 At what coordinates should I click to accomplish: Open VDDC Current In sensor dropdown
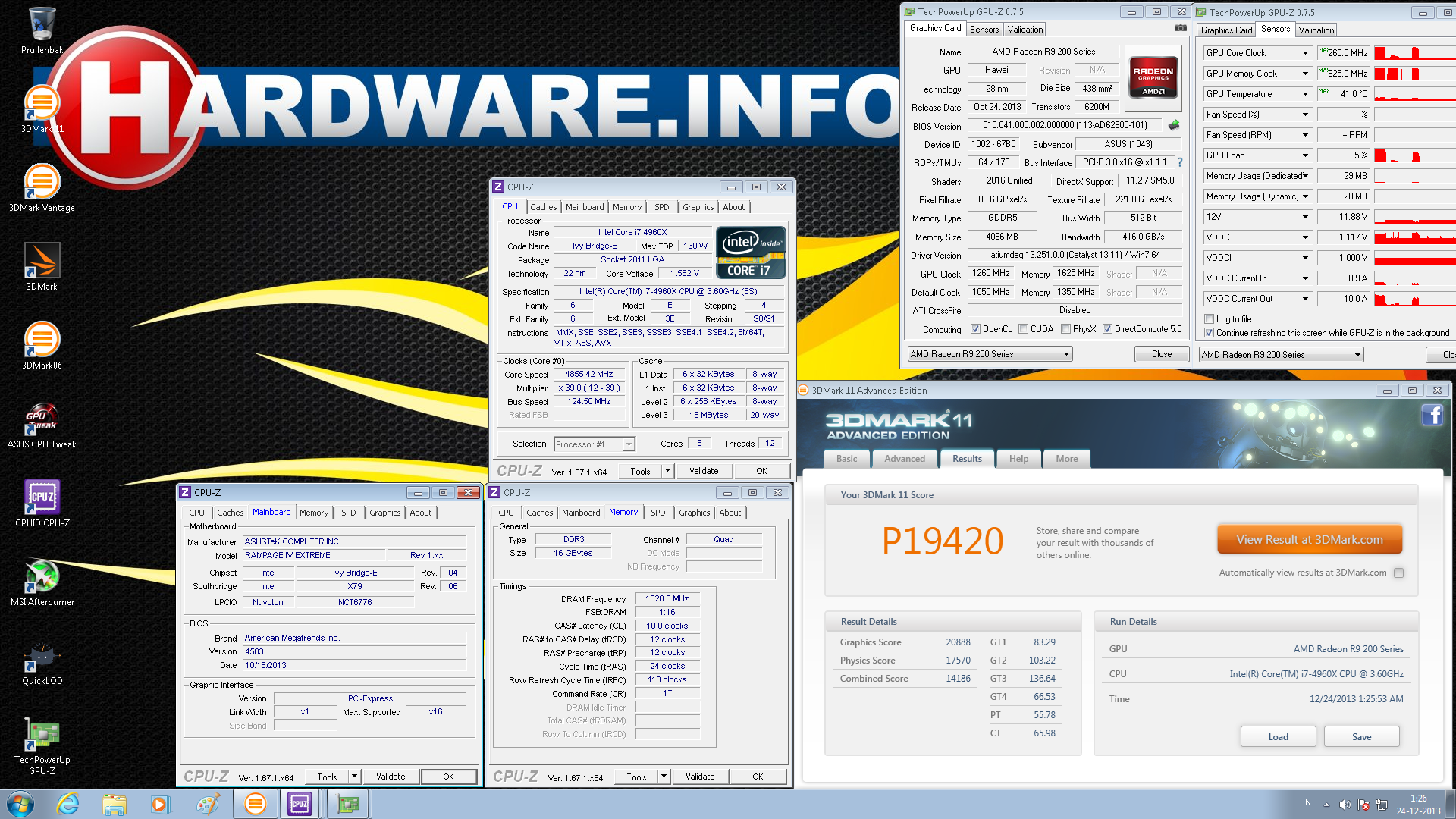[1305, 278]
